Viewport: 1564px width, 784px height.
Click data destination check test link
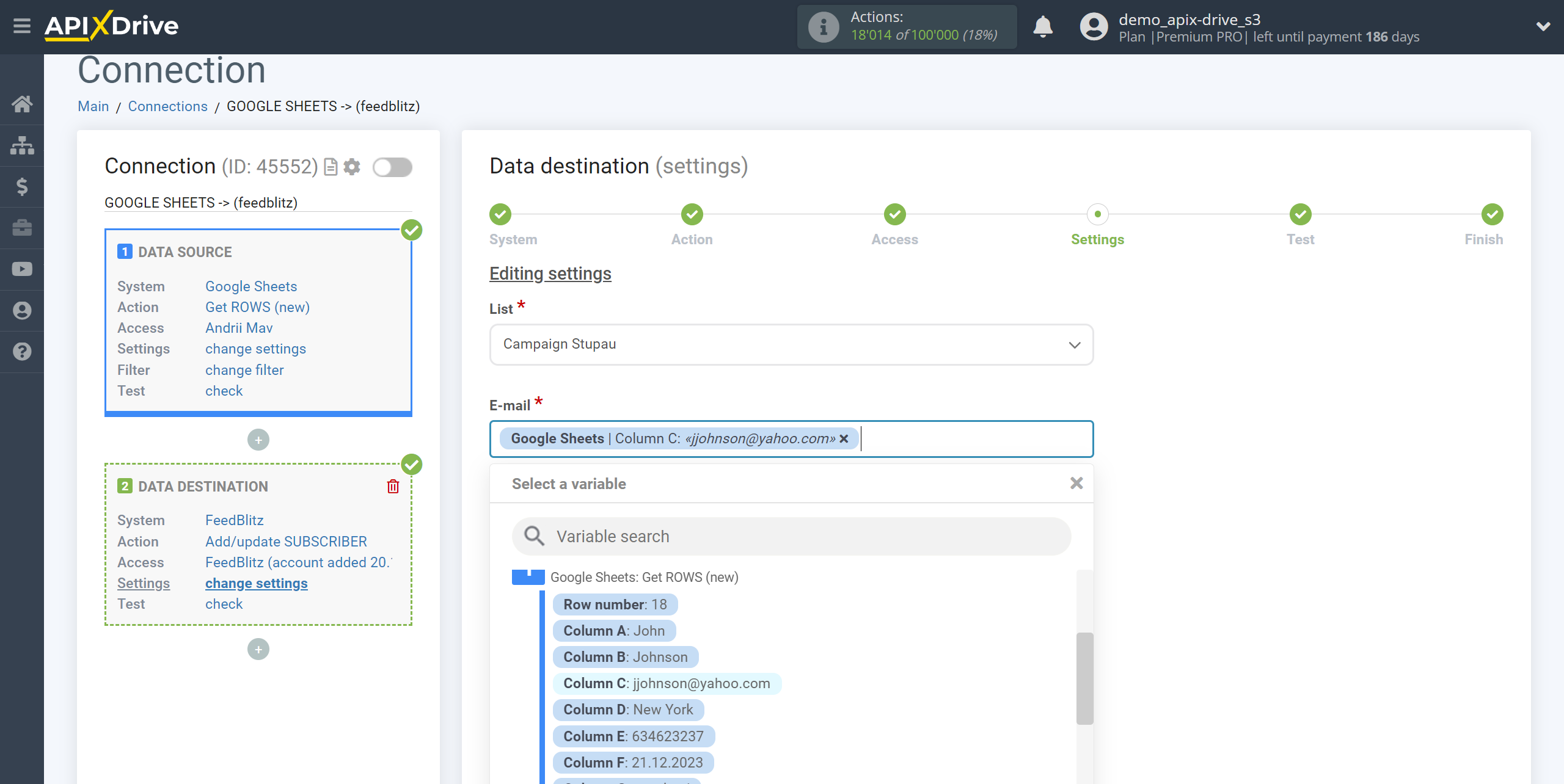[224, 604]
